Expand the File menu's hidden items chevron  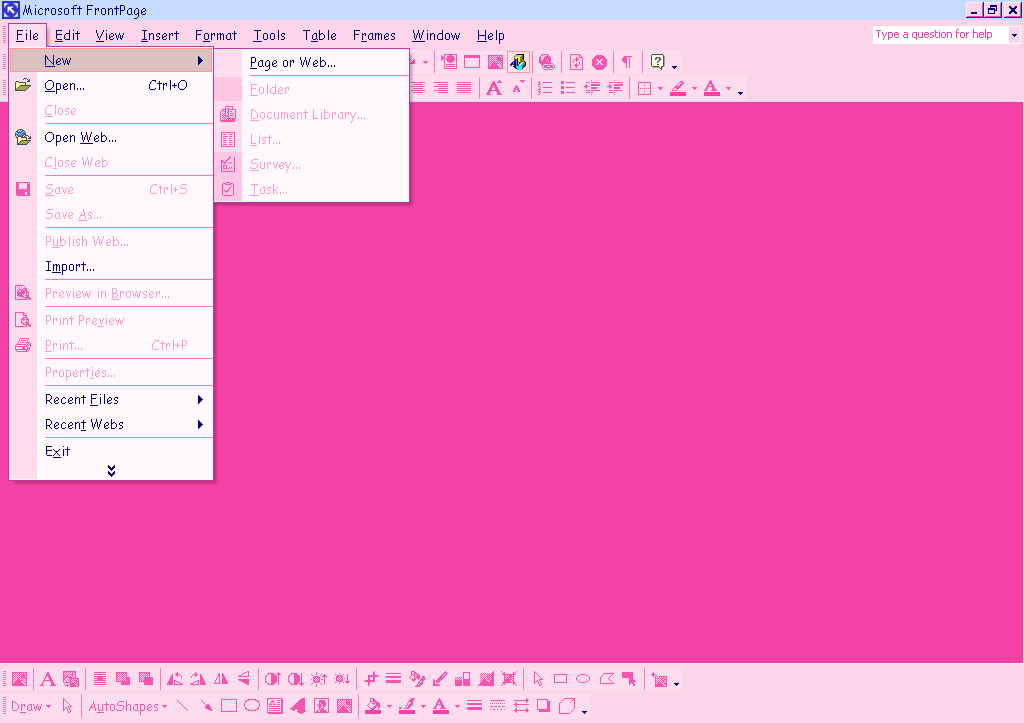111,470
